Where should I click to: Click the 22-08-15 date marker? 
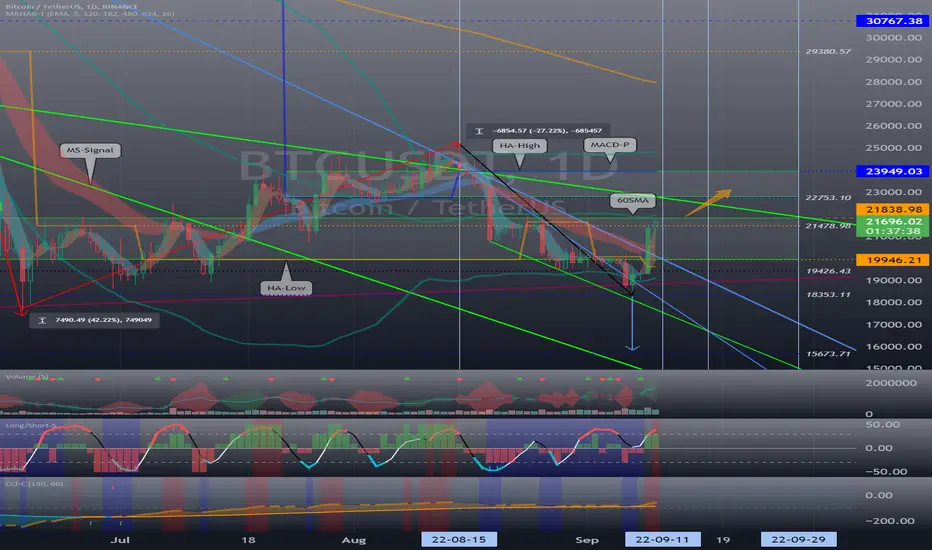[x=459, y=539]
